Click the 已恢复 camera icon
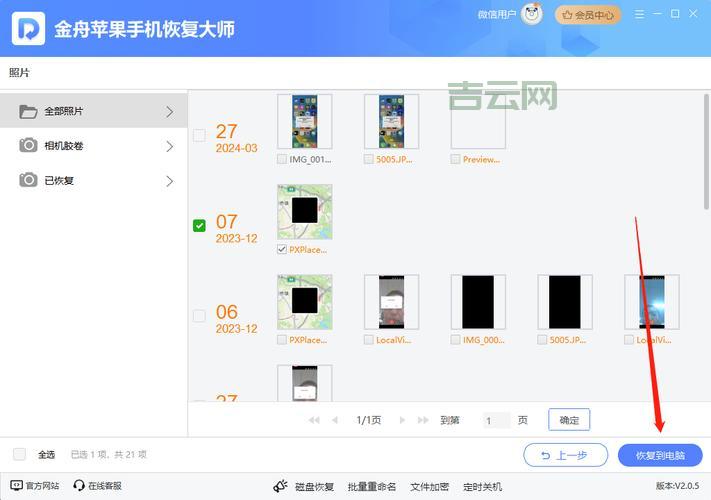Viewport: 711px width, 500px height. [x=28, y=180]
